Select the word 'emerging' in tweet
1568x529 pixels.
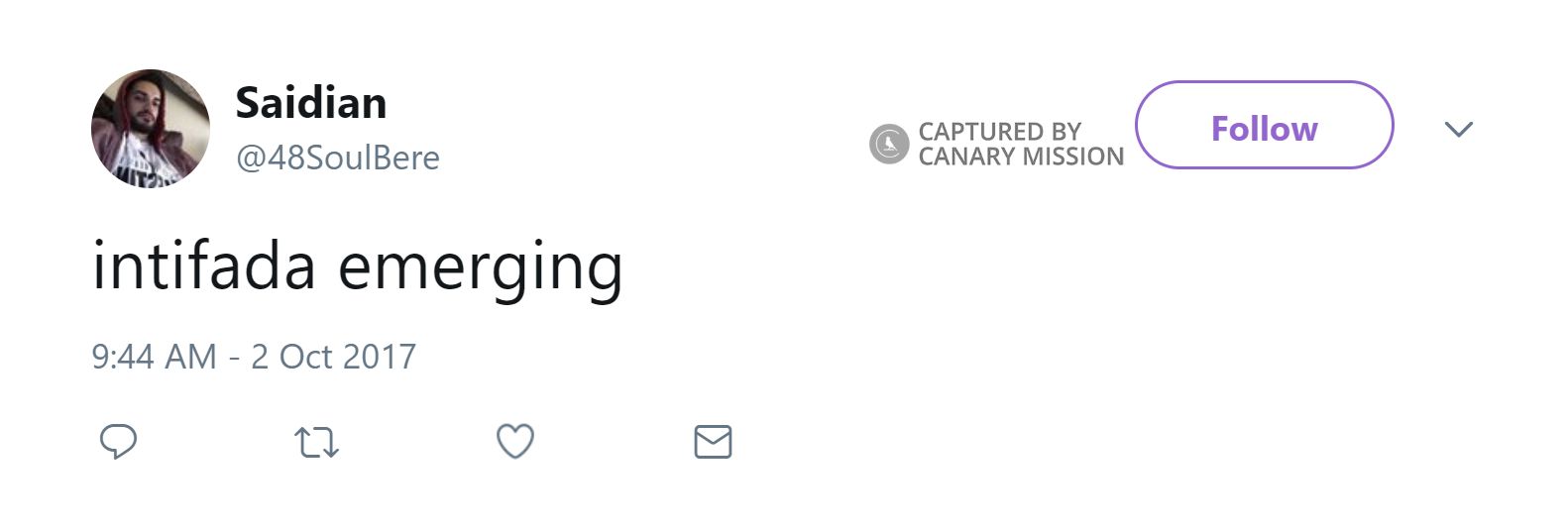coord(481,269)
